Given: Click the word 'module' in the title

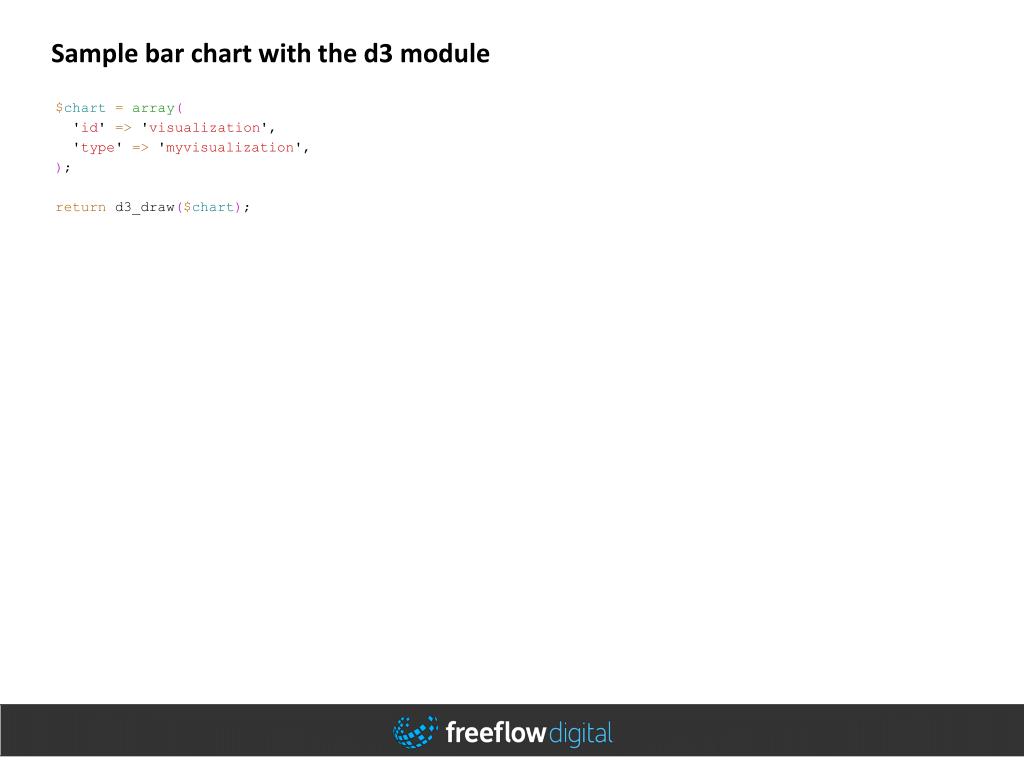Looking at the screenshot, I should (444, 54).
